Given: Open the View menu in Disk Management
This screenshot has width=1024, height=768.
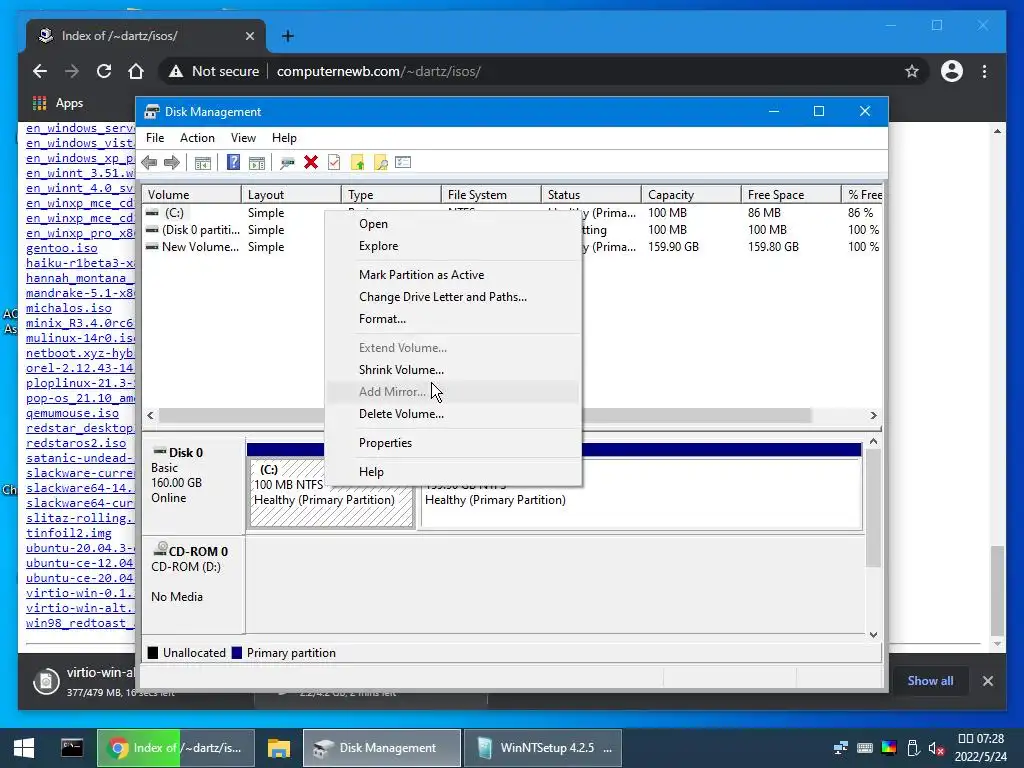Looking at the screenshot, I should tap(243, 138).
